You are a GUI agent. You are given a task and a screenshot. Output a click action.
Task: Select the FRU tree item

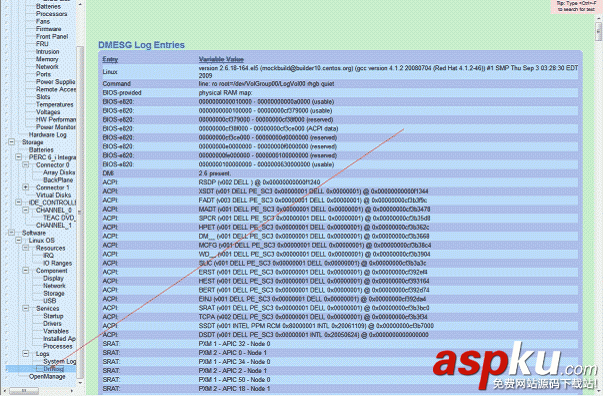point(42,44)
